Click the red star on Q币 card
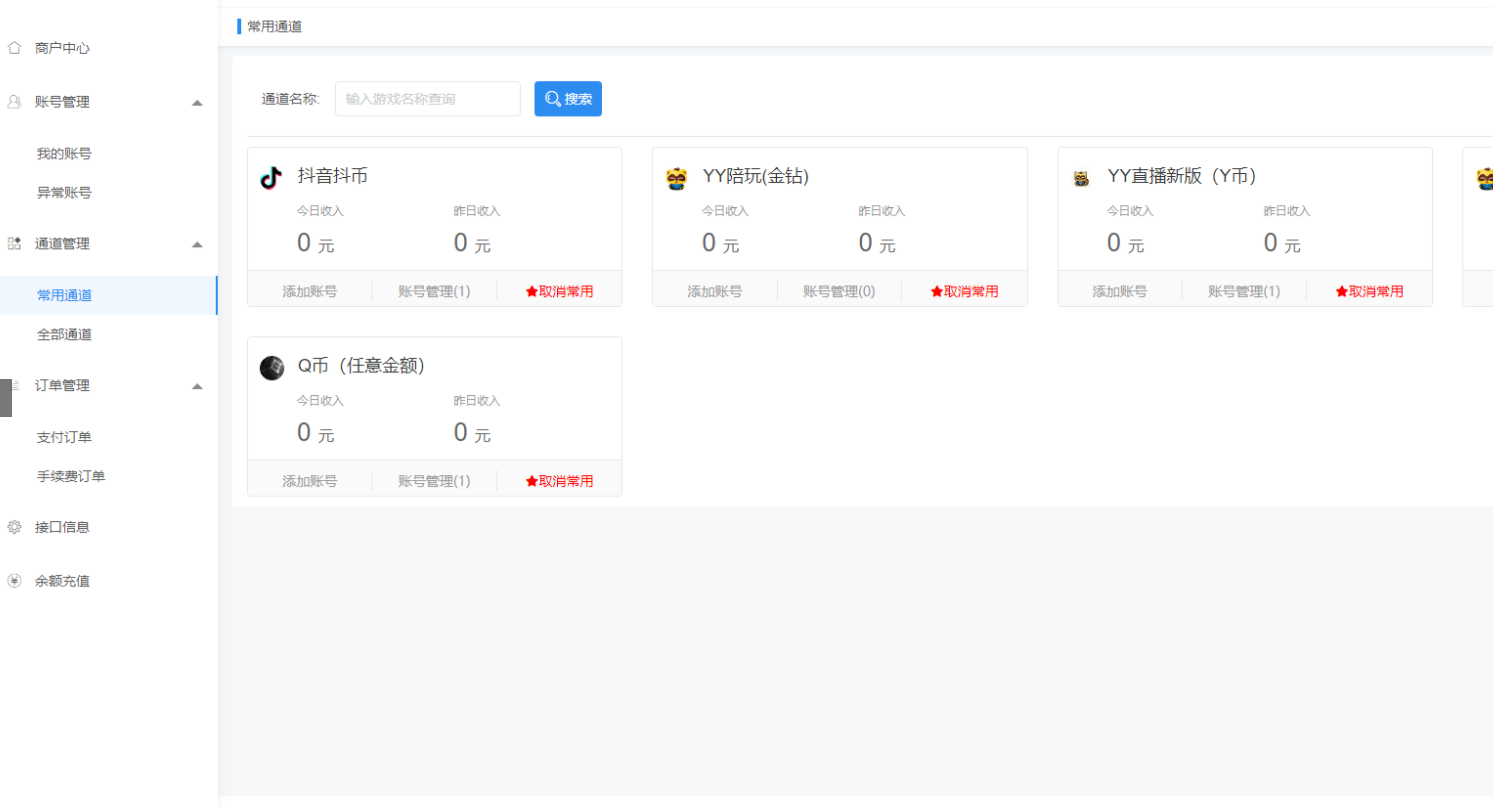 tap(531, 482)
